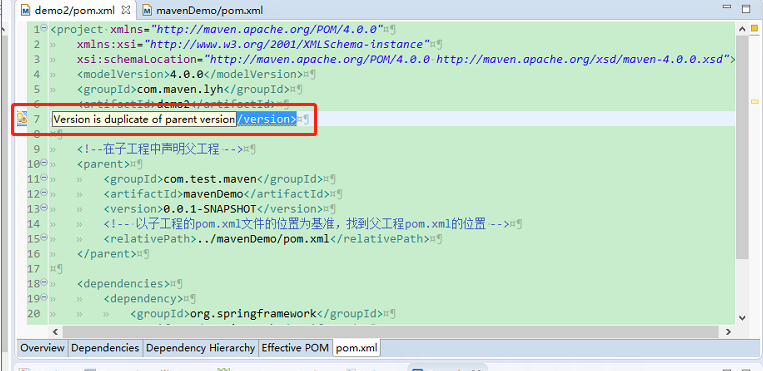
Task: Select the pom.xml source tab
Action: [x=356, y=348]
